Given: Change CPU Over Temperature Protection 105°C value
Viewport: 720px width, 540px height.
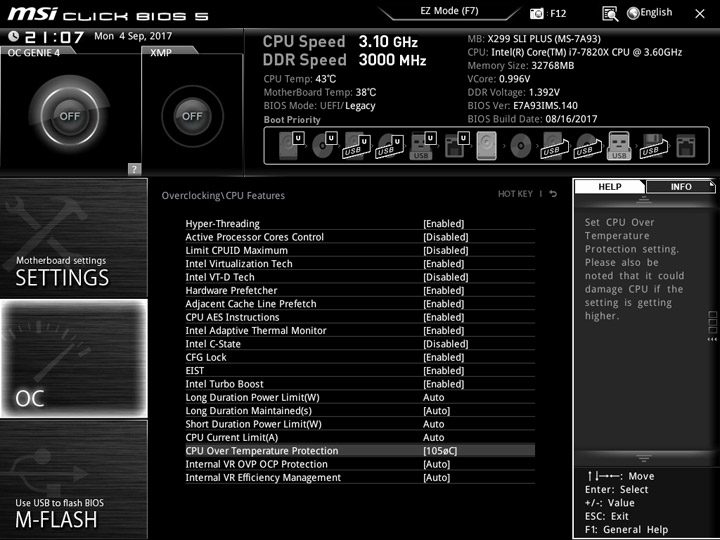Looking at the screenshot, I should 440,451.
